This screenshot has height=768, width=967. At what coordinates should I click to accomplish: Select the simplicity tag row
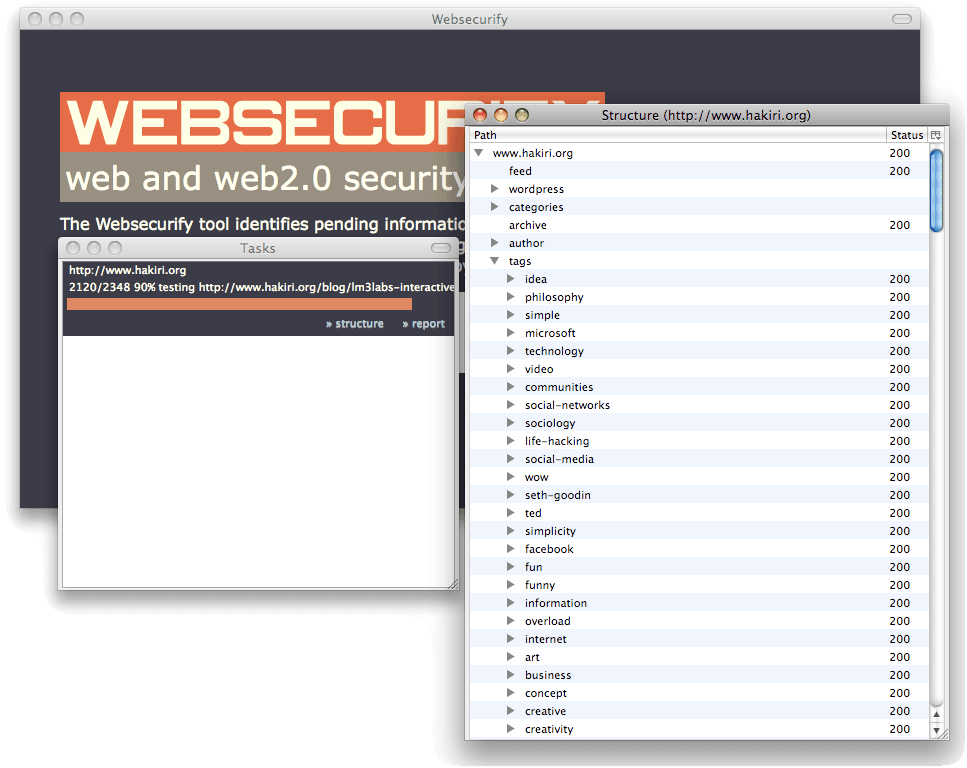pyautogui.click(x=699, y=531)
